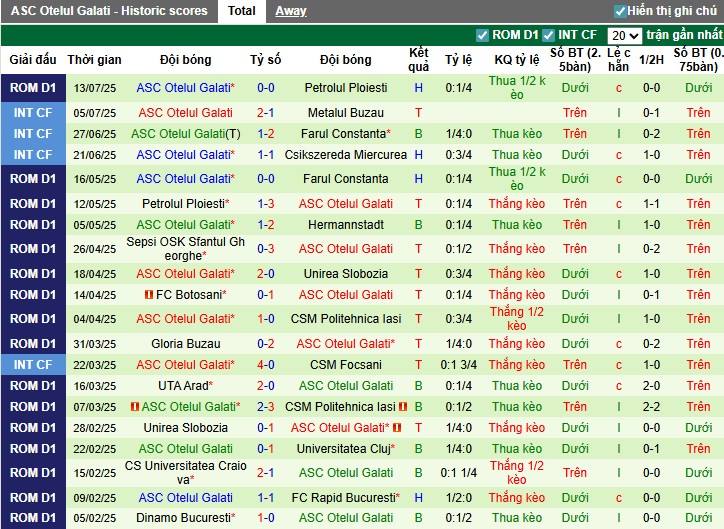Open the 2-3 score from 07/03/25 match
Image resolution: width=724 pixels, height=529 pixels.
pos(265,407)
